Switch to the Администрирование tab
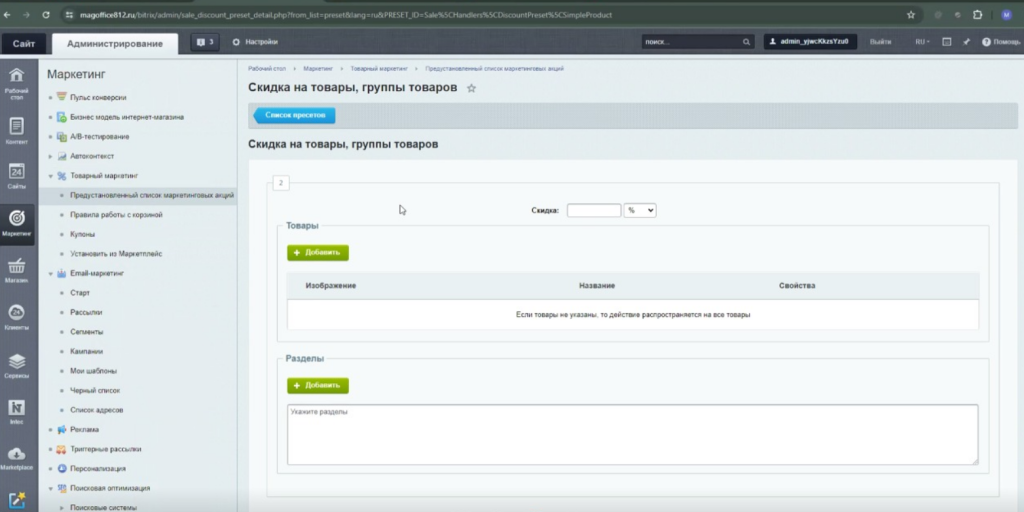This screenshot has height=512, width=1024. click(x=114, y=43)
